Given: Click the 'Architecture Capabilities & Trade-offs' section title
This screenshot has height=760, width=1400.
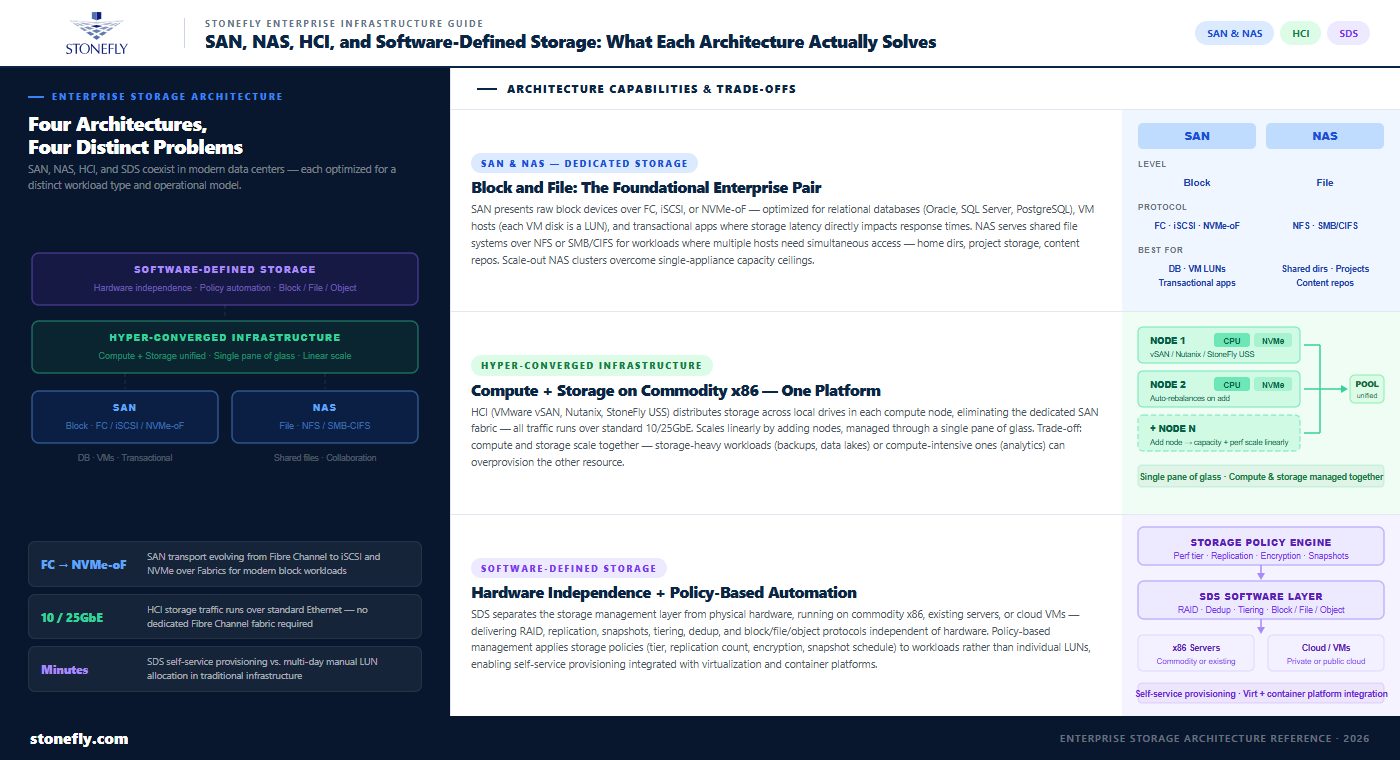Looking at the screenshot, I should [x=651, y=89].
